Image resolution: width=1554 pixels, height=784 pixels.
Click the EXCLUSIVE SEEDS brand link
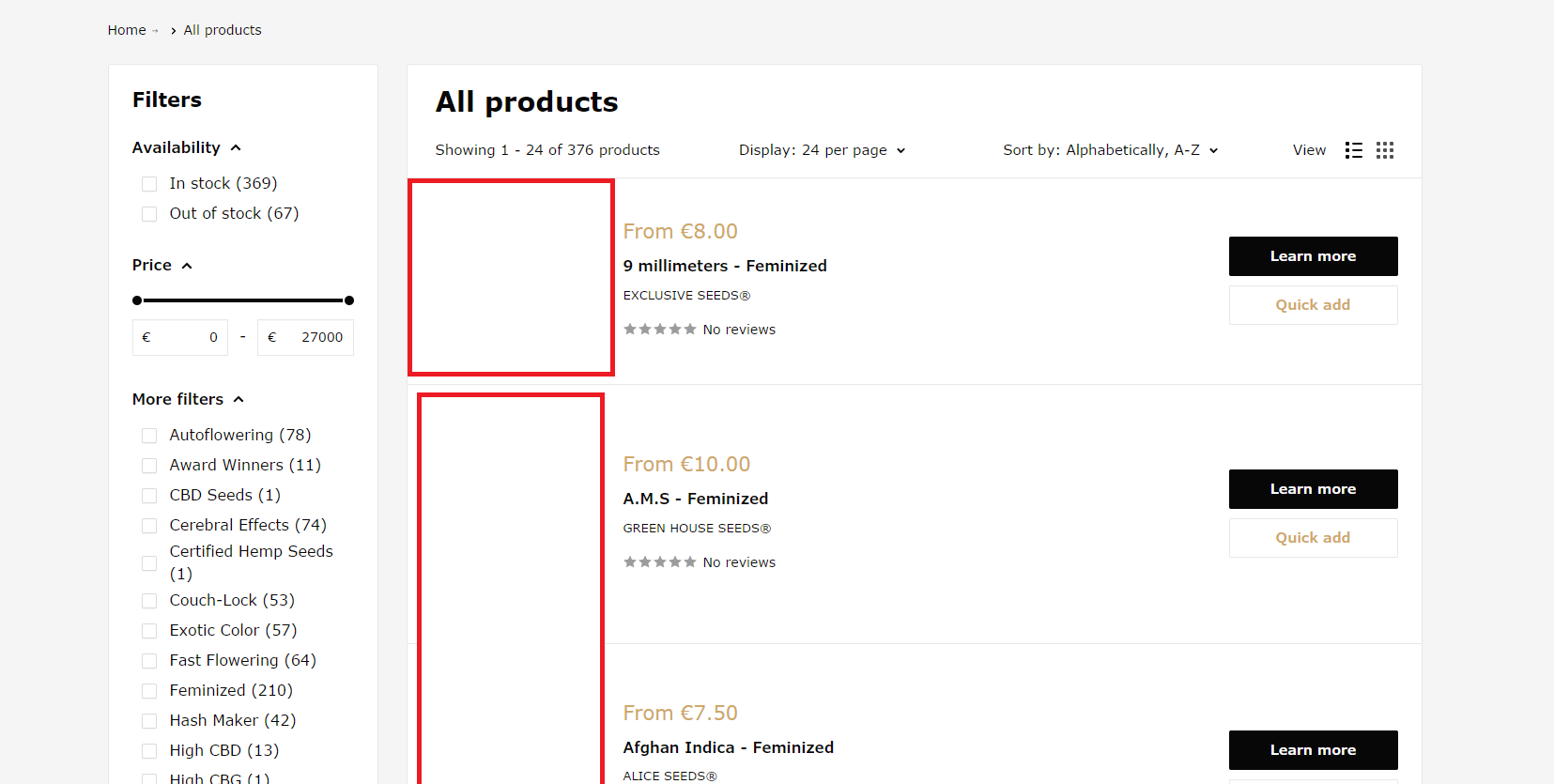coord(686,296)
